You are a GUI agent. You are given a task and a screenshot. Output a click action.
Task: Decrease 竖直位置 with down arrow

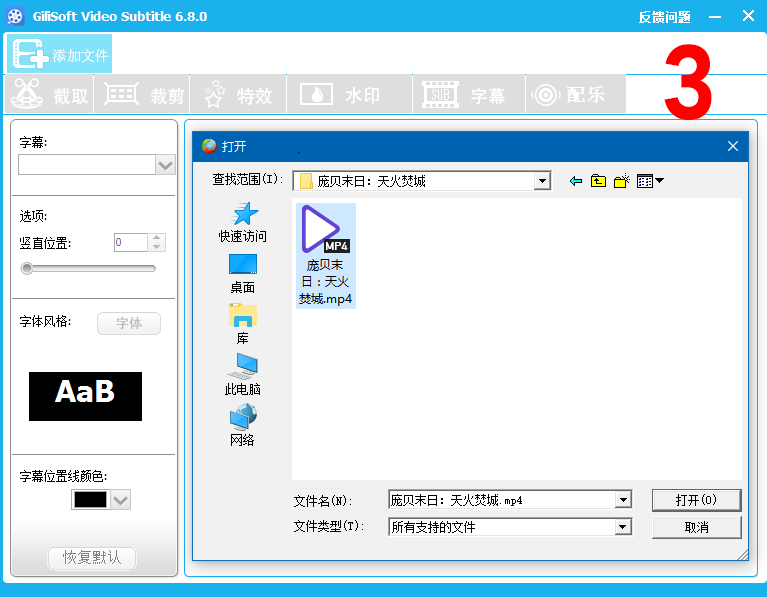pyautogui.click(x=157, y=247)
